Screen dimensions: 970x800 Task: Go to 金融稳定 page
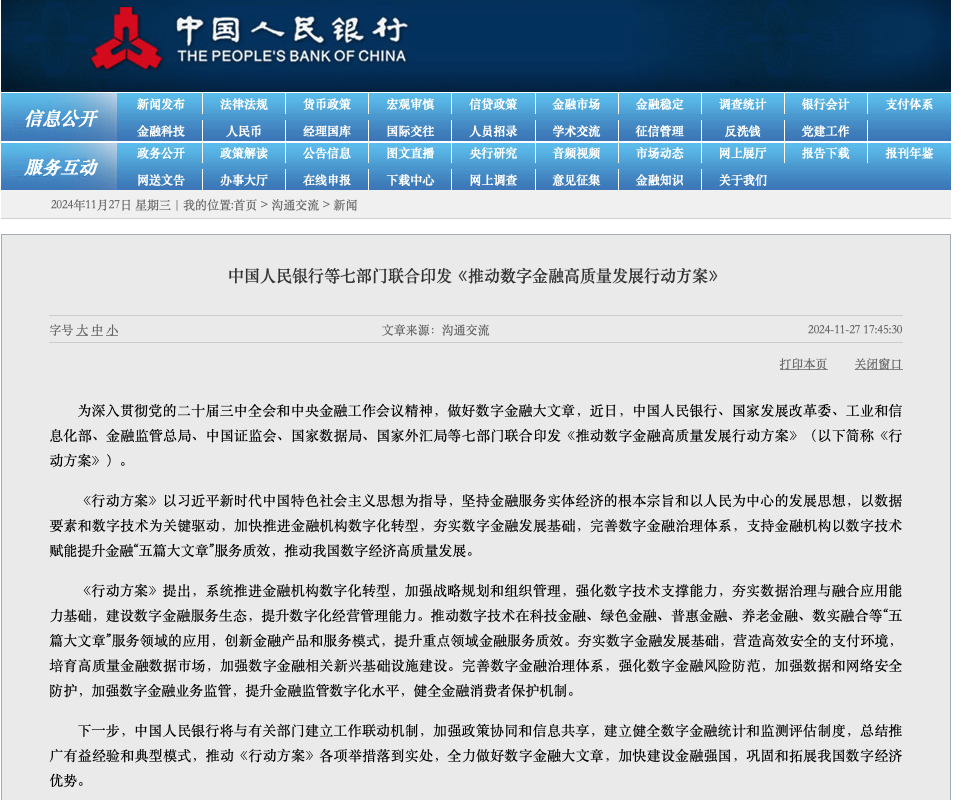click(x=659, y=105)
